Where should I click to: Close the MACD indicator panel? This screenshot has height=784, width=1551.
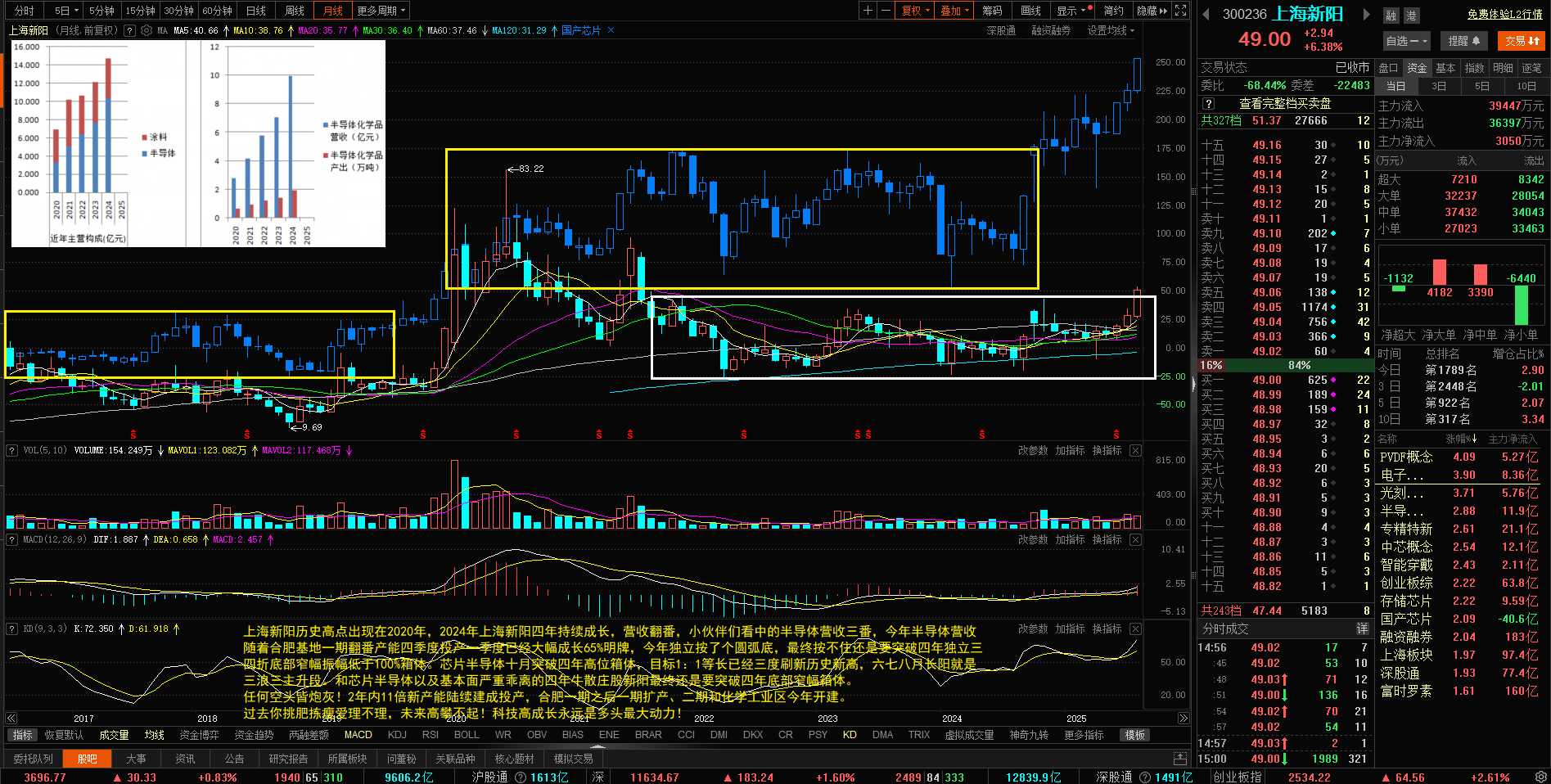click(x=1135, y=539)
